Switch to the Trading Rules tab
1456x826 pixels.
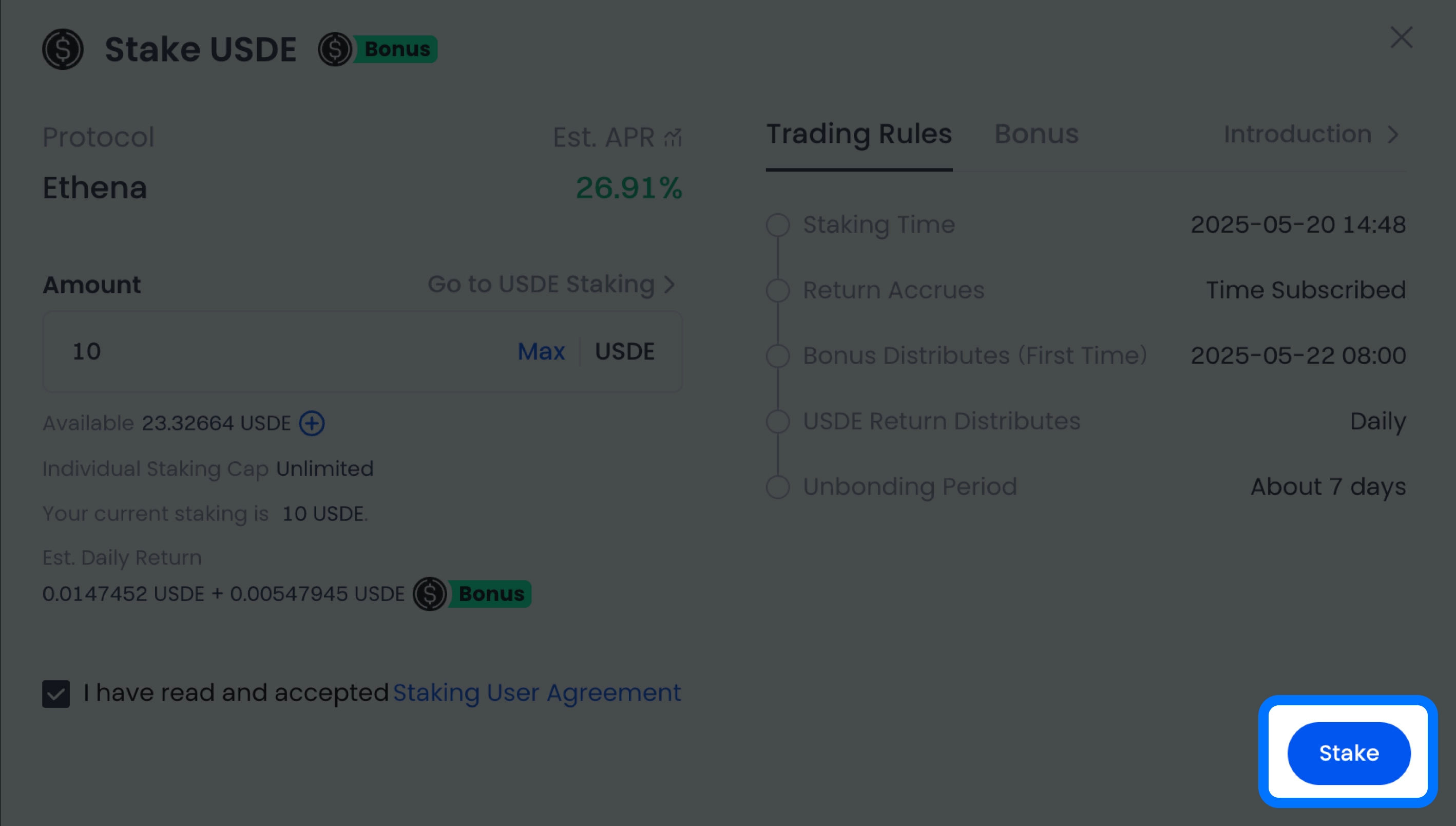point(859,135)
